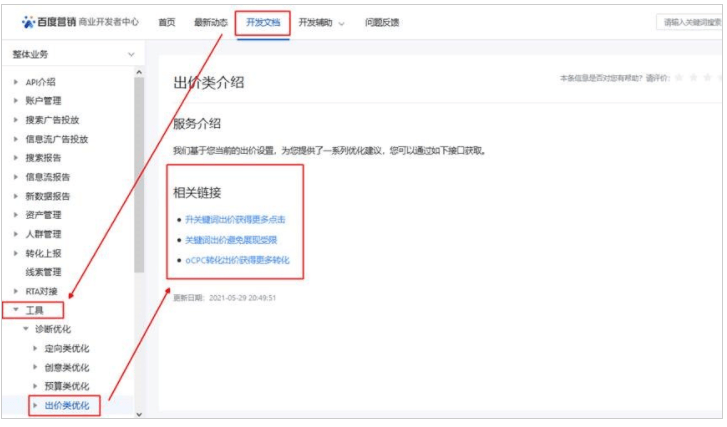Open the 线索管理 tree item
The image size is (727, 427).
(43, 272)
